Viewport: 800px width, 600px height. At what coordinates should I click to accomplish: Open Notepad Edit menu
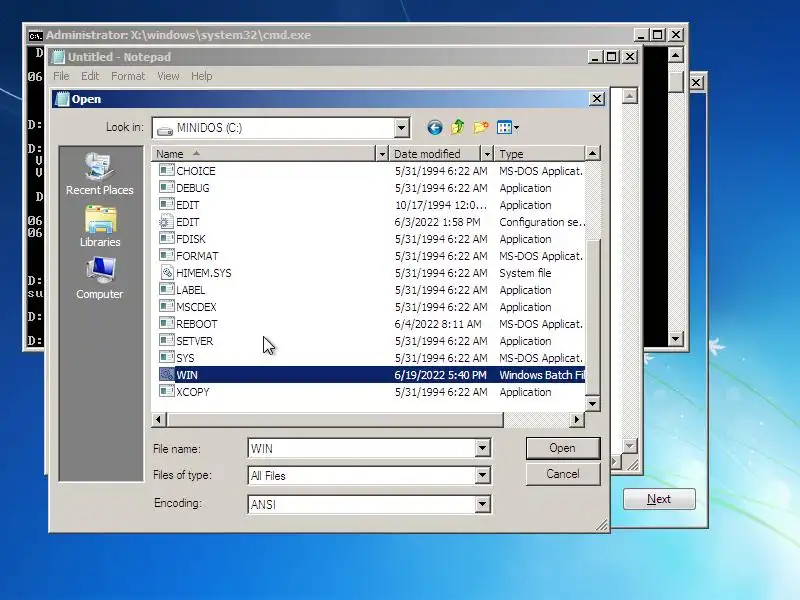coord(90,76)
